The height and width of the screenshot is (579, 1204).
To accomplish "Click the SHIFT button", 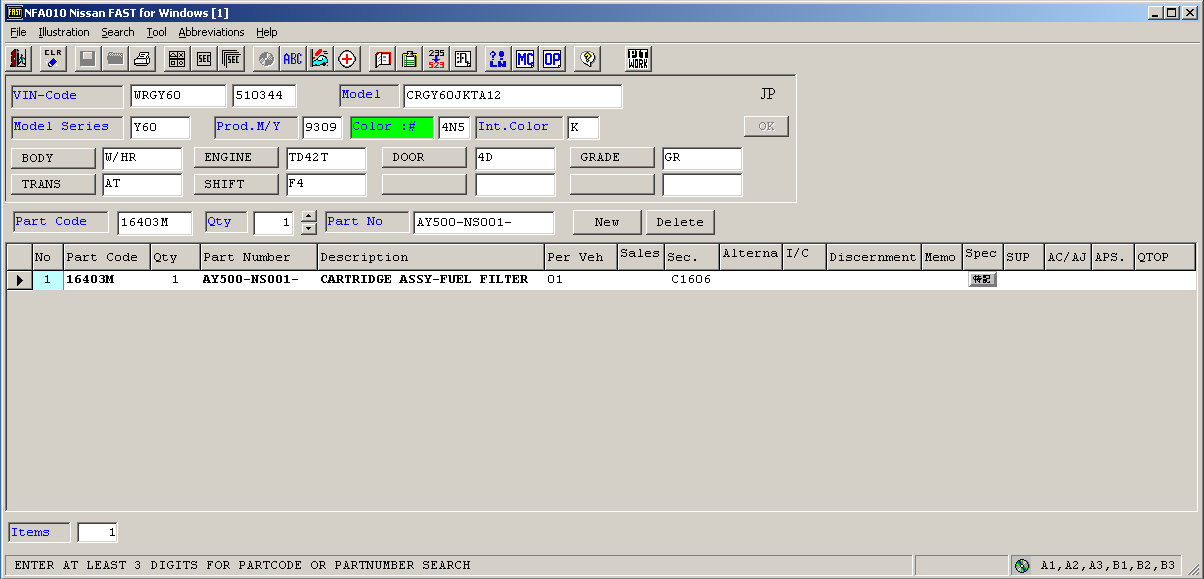I will [236, 185].
